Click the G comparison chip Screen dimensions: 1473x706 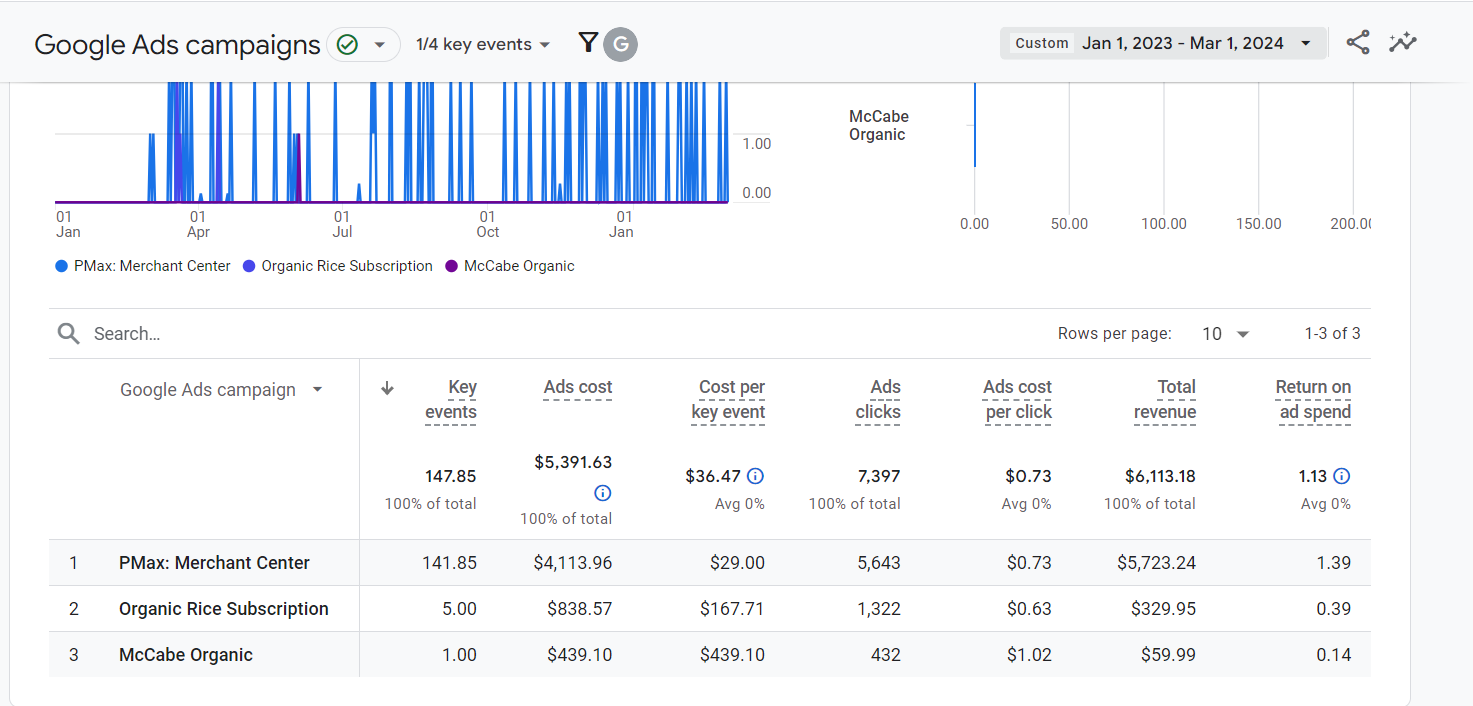pos(620,44)
